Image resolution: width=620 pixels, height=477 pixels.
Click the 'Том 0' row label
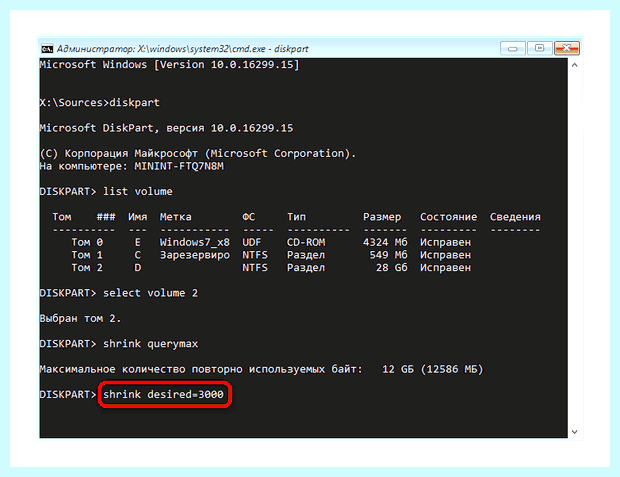pyautogui.click(x=87, y=242)
